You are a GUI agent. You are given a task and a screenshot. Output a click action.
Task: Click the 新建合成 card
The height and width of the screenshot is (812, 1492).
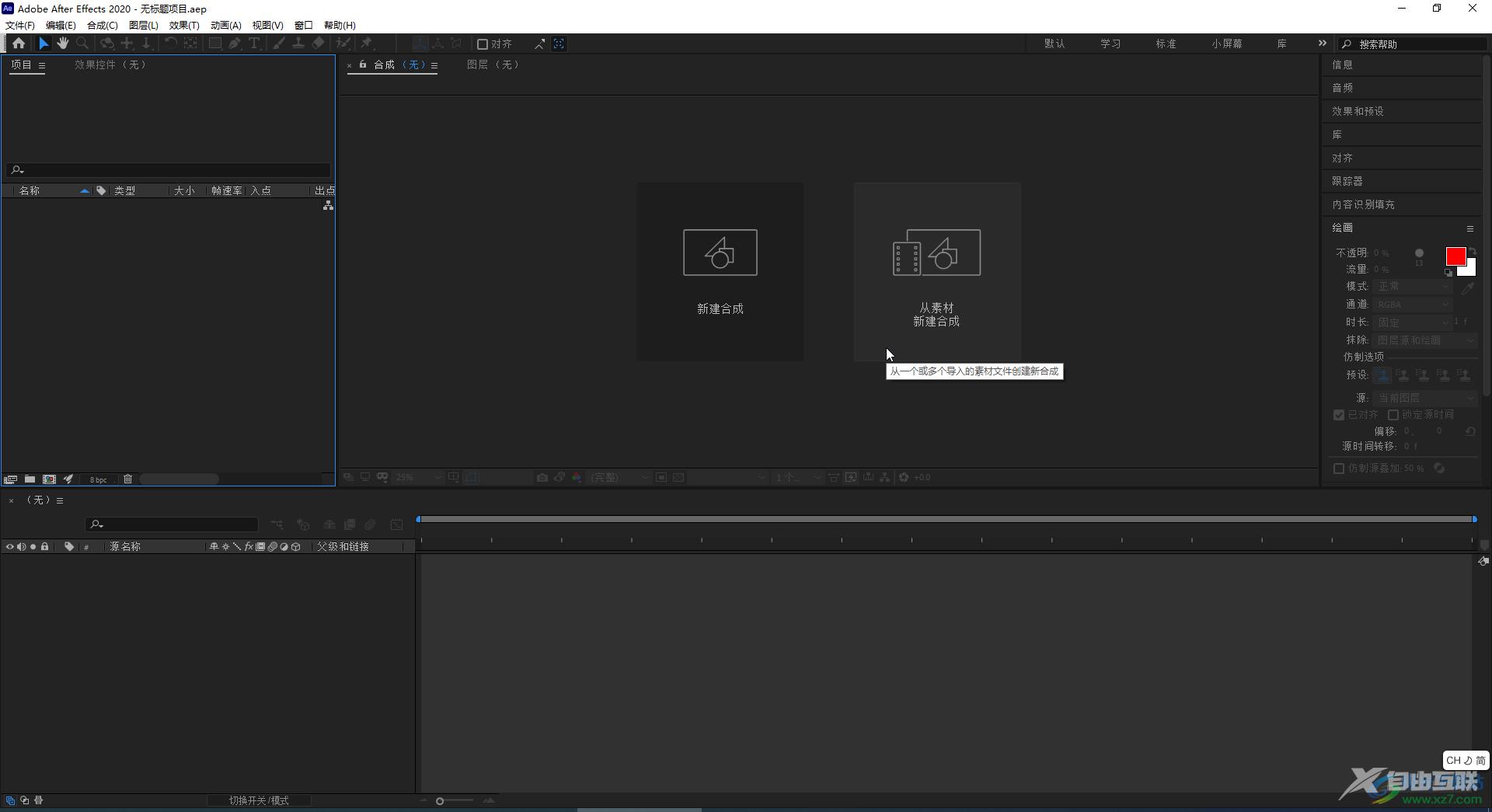tap(720, 272)
